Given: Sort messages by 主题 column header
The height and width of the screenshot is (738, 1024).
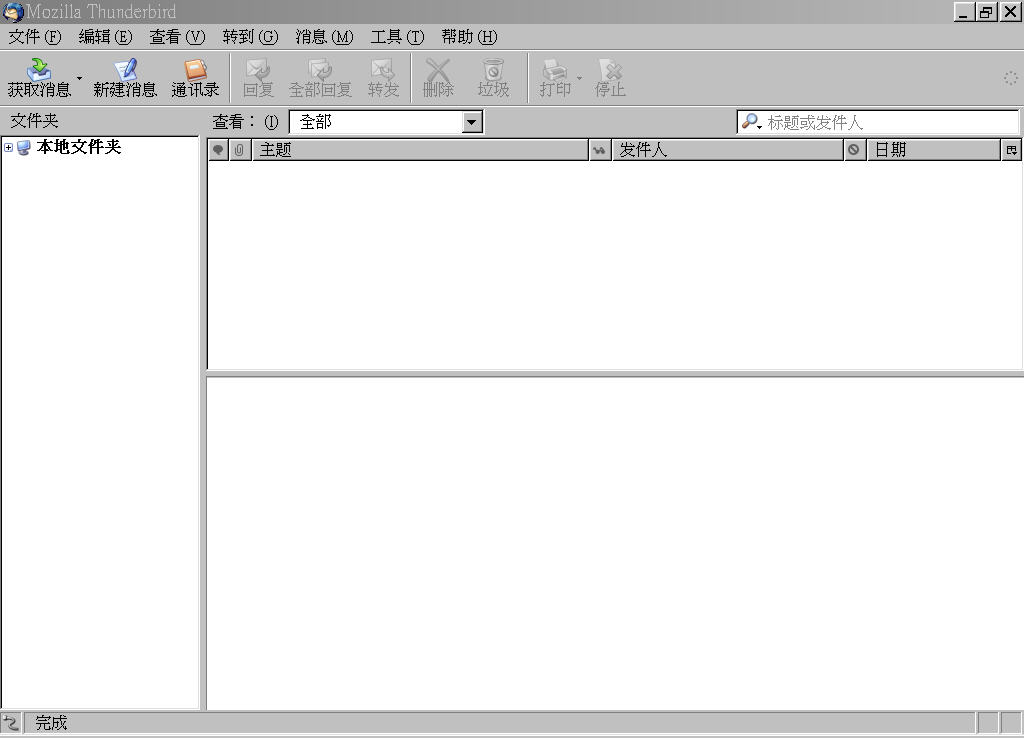Looking at the screenshot, I should pyautogui.click(x=420, y=150).
